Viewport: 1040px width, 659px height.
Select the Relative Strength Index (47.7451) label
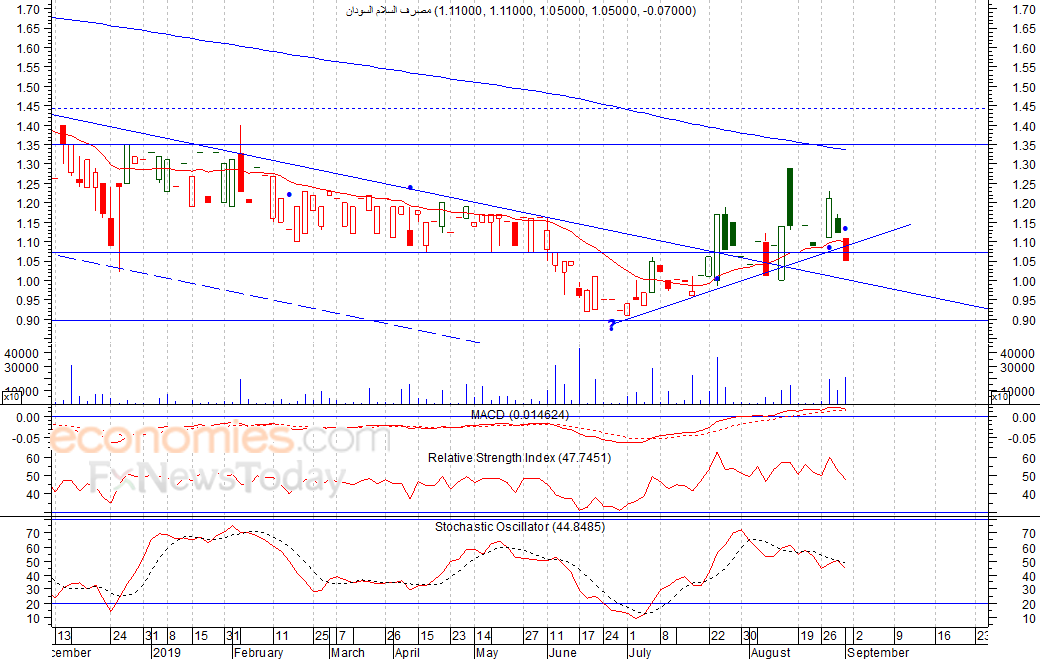coord(519,457)
